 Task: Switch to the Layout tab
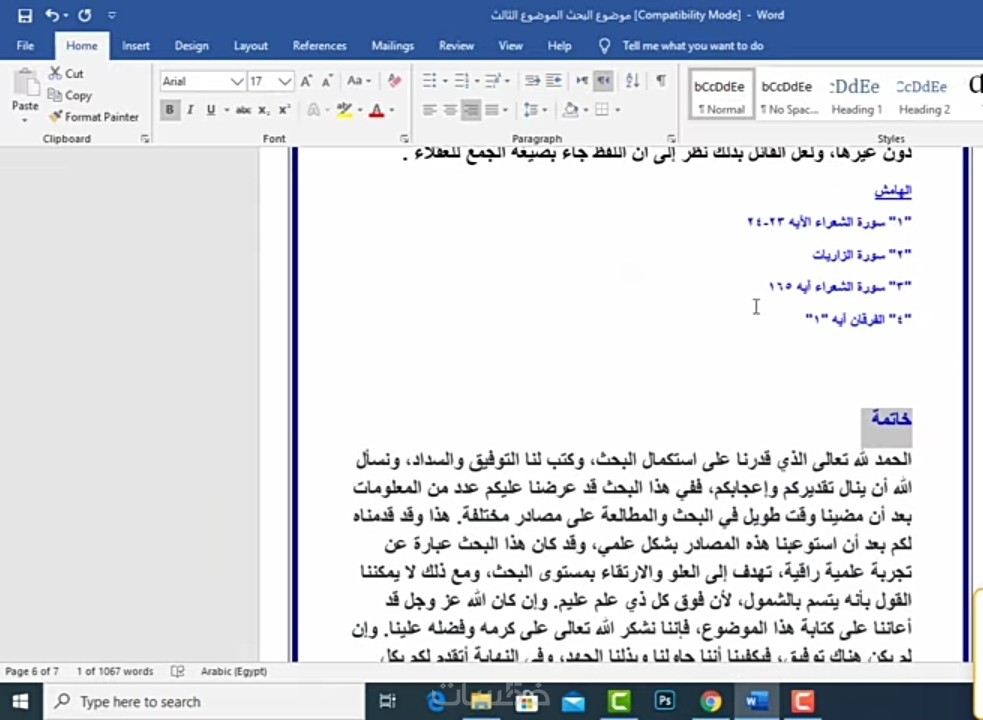(x=251, y=46)
